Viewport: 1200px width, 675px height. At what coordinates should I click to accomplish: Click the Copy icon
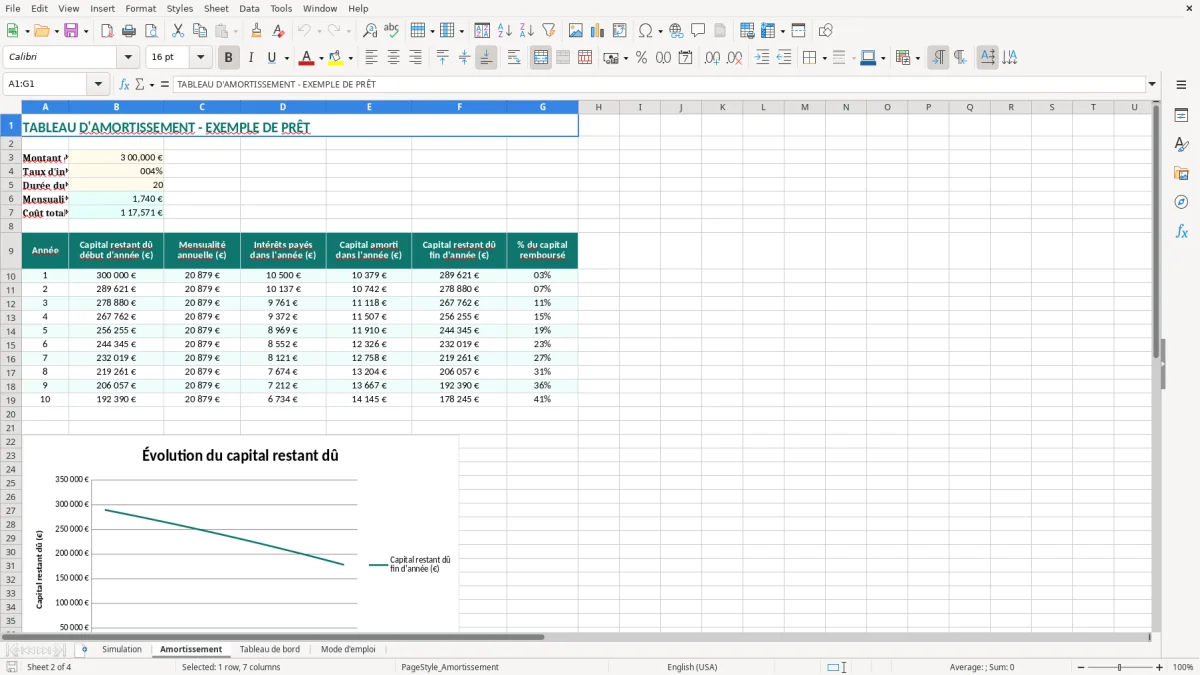200,31
